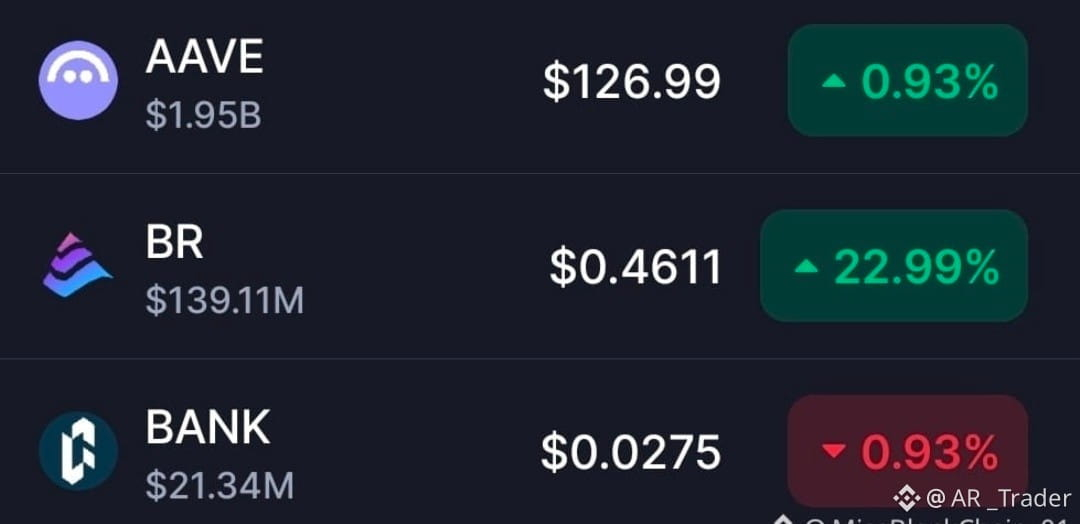Click the AAVE market cap $1.95B
The height and width of the screenshot is (524, 1080).
click(203, 116)
